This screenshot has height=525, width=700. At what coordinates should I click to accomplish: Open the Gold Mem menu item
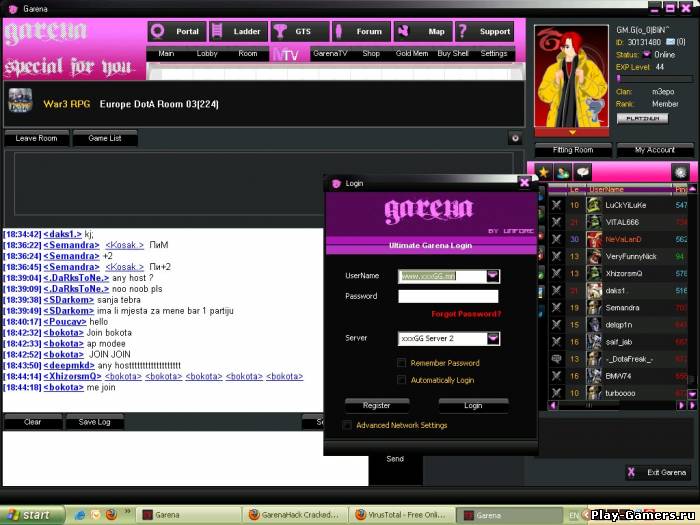[412, 54]
